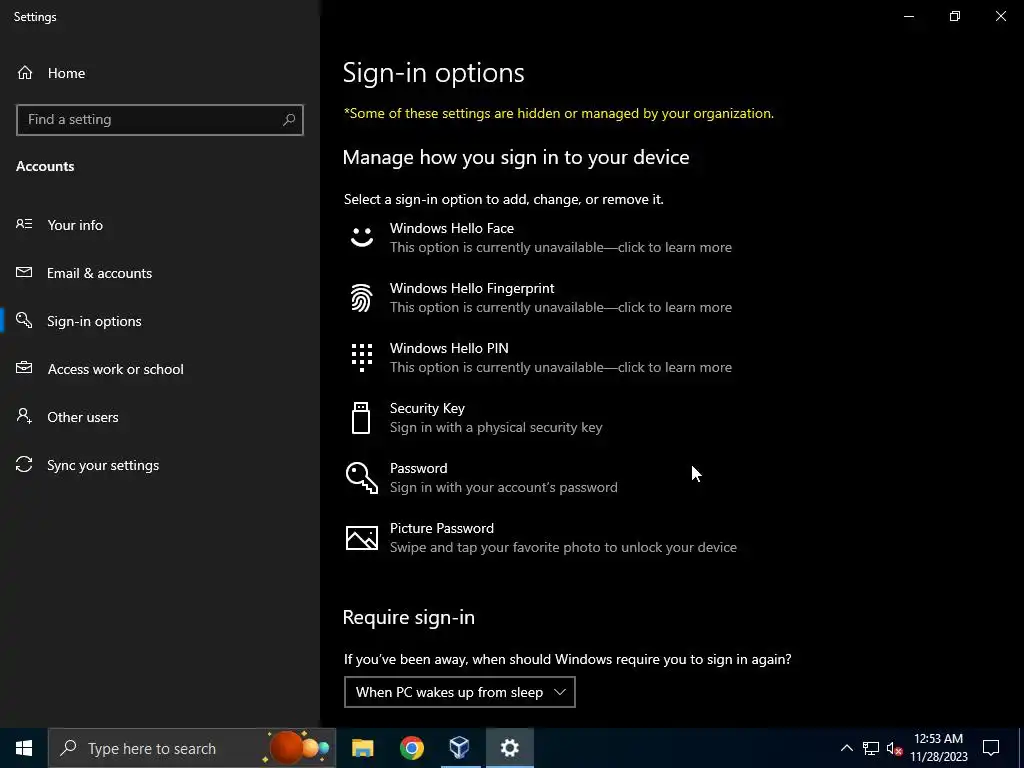1024x768 pixels.
Task: Click the Windows Hello Fingerprint icon
Action: [361, 298]
